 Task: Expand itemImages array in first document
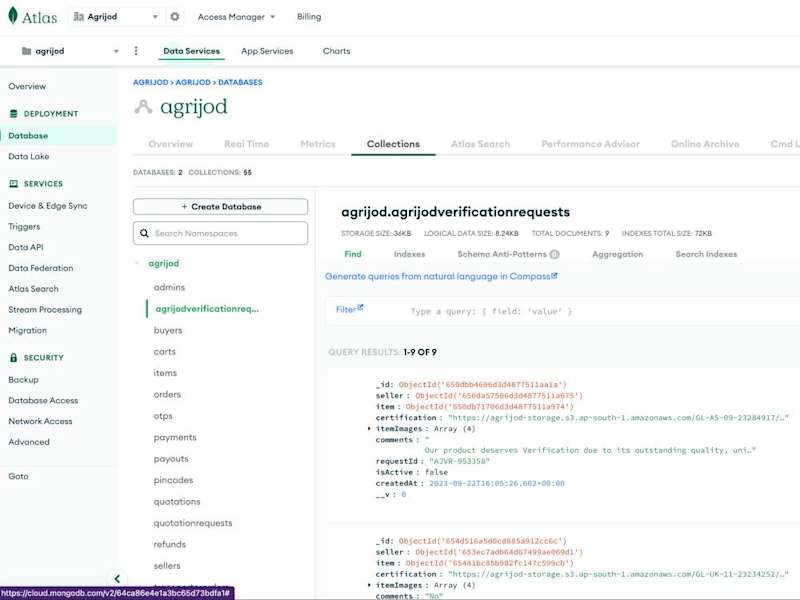369,429
